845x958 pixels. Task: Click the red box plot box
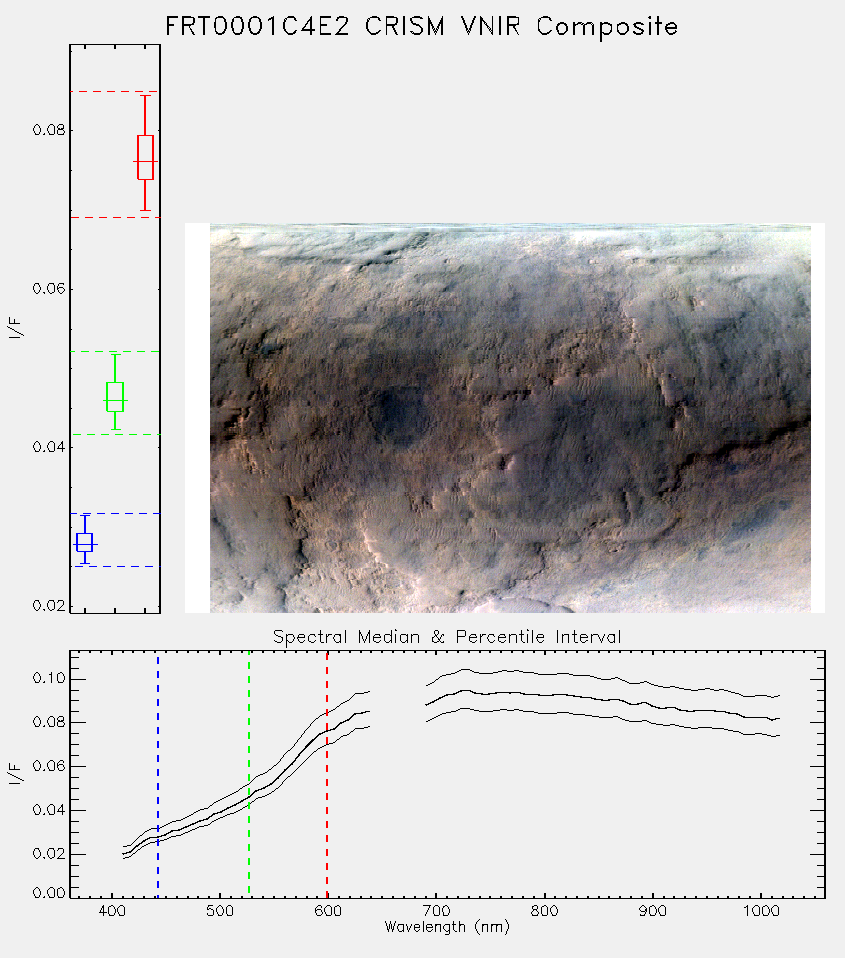[145, 158]
